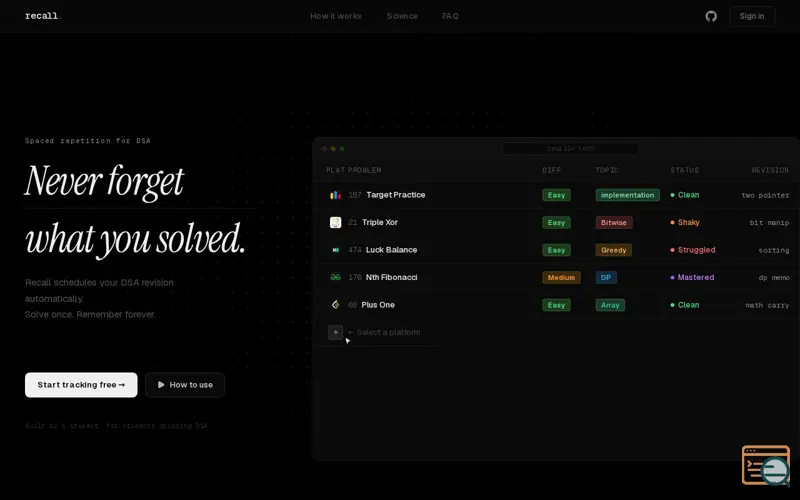
Task: Open the FAQ link
Action: pyautogui.click(x=450, y=16)
